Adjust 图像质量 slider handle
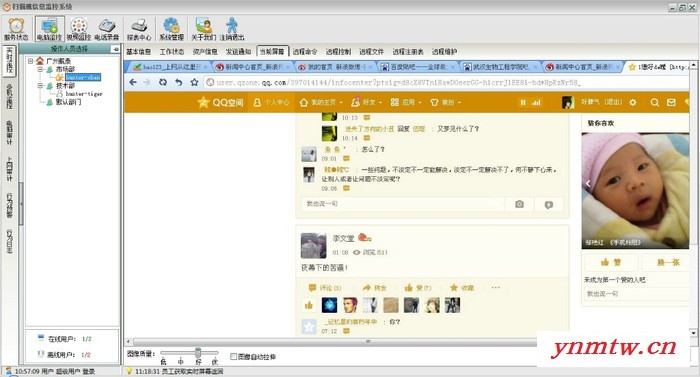Viewport: 700px width, 377px height. [x=198, y=352]
